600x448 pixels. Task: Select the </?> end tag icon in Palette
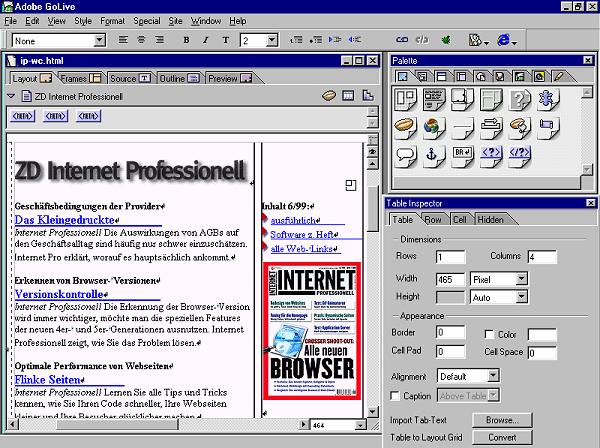[x=520, y=156]
